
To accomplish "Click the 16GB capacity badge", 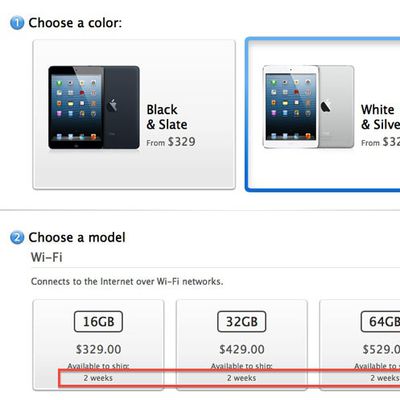I will 98,322.
